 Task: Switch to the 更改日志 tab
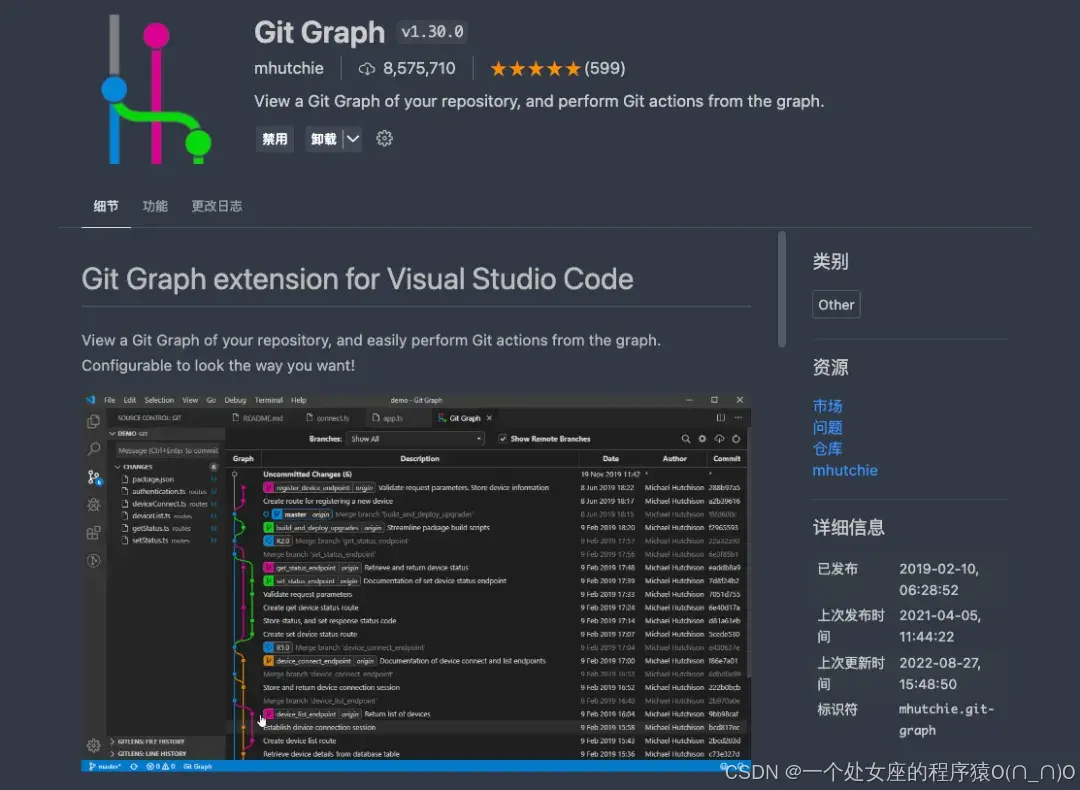[217, 206]
